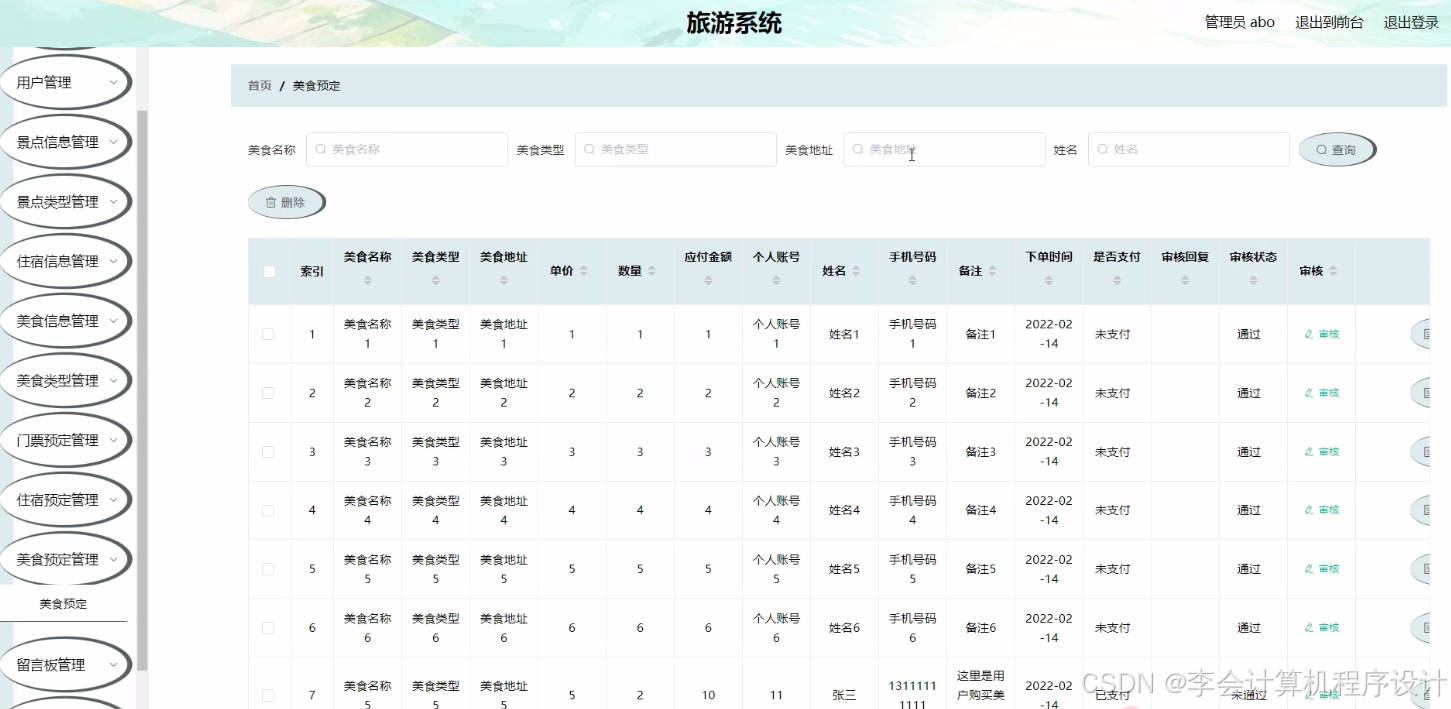
Task: Expand 用户管理 sidebar menu
Action: pos(66,82)
